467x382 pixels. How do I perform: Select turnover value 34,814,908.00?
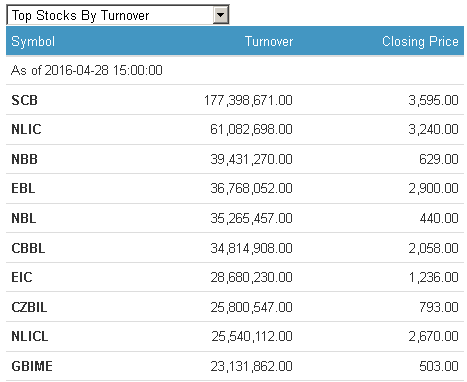(x=251, y=248)
